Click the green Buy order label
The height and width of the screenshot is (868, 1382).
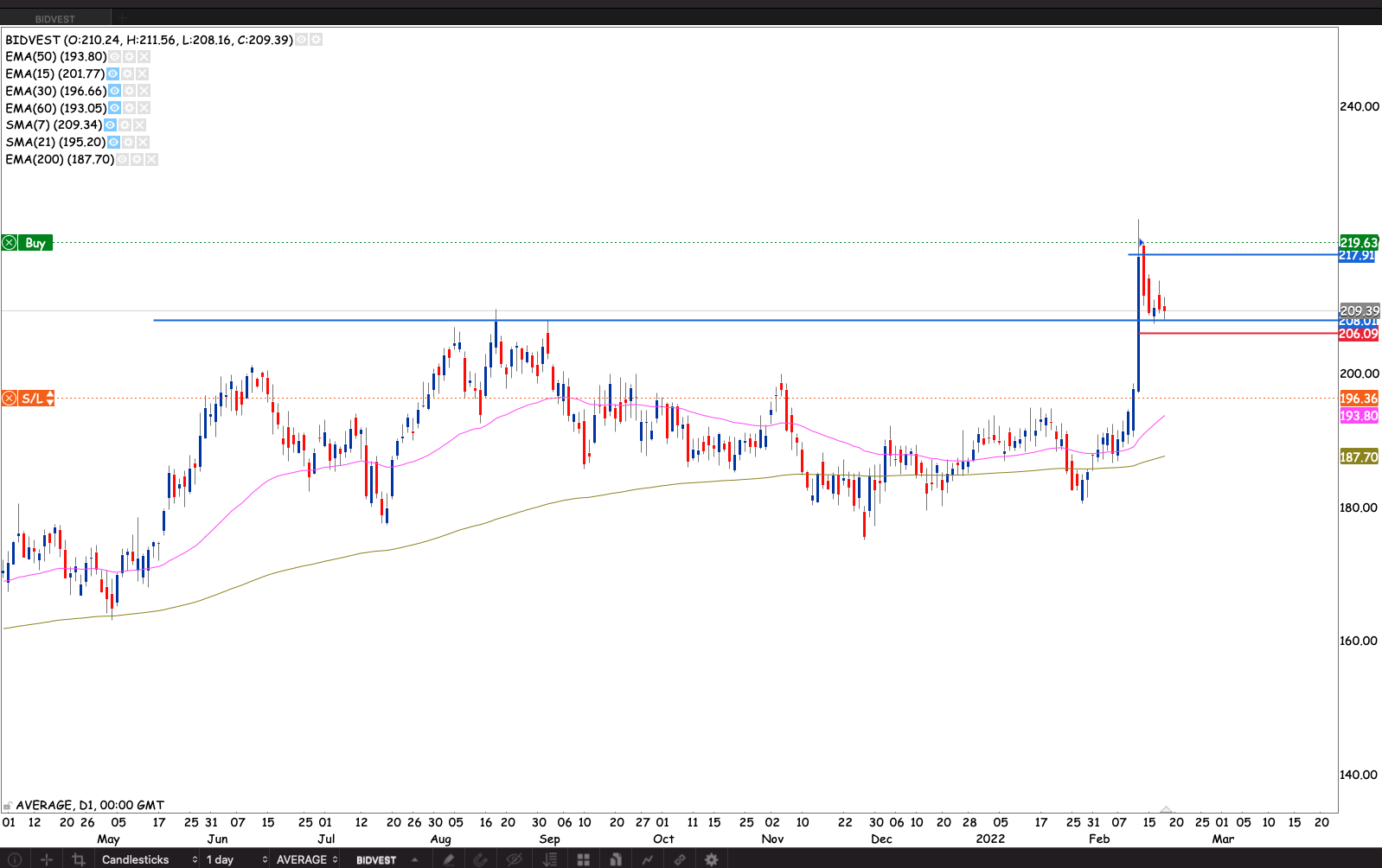click(x=35, y=243)
